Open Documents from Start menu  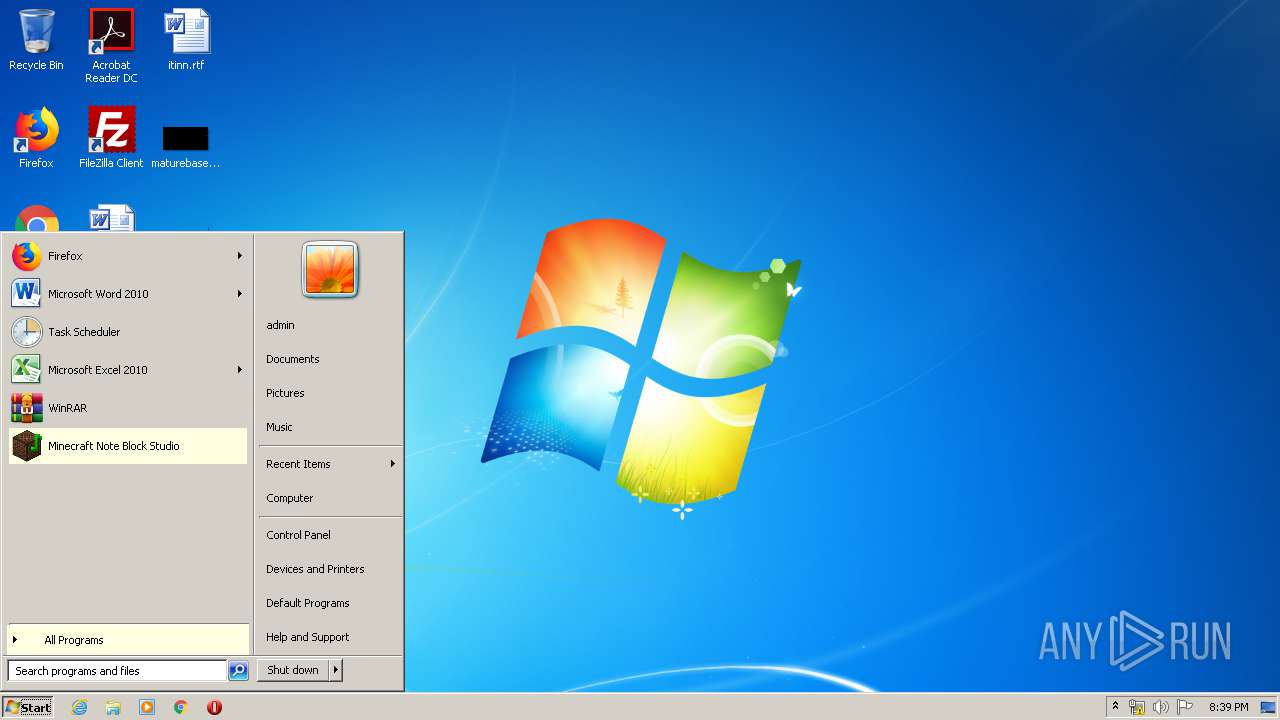(293, 359)
